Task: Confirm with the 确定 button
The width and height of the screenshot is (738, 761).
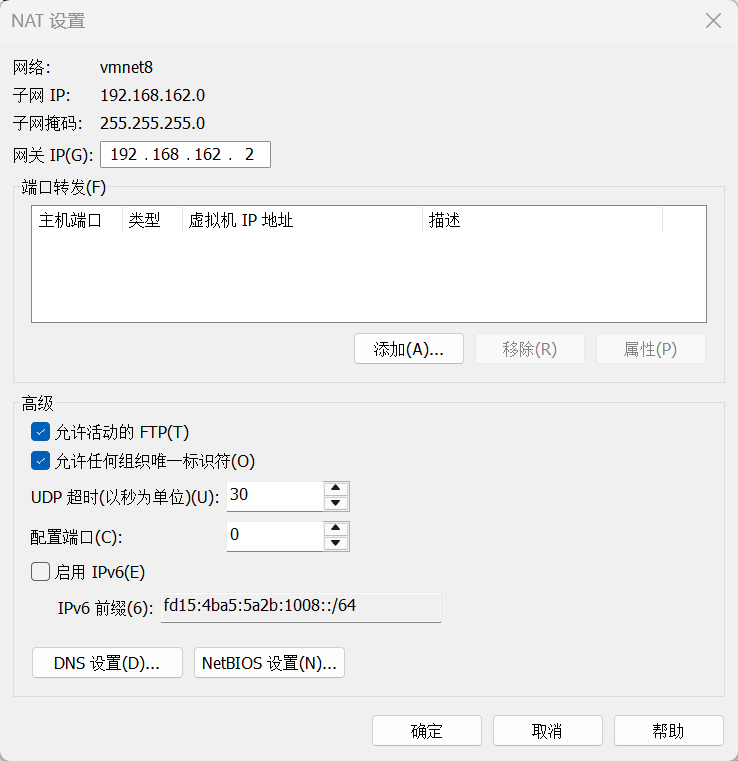Action: (426, 730)
